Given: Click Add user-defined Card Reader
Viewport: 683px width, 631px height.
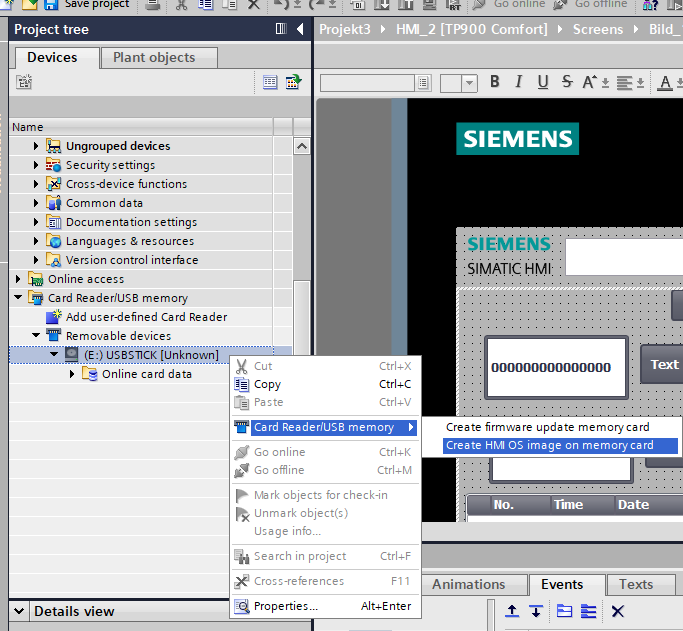Looking at the screenshot, I should point(146,317).
